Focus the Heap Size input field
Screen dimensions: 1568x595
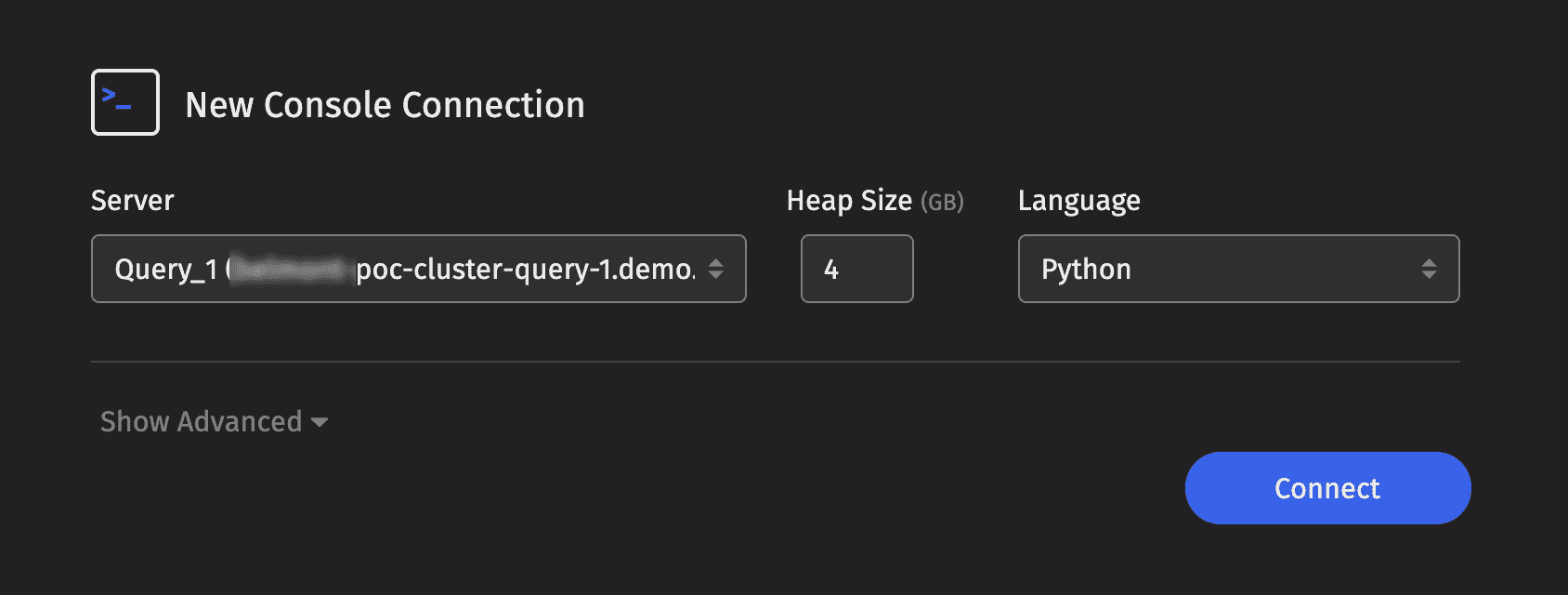click(857, 269)
